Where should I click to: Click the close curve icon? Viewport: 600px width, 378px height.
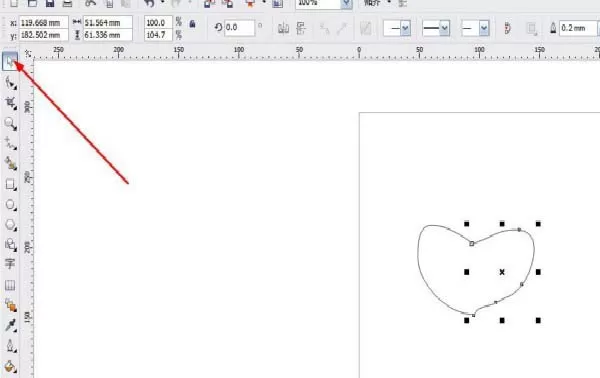pyautogui.click(x=507, y=28)
